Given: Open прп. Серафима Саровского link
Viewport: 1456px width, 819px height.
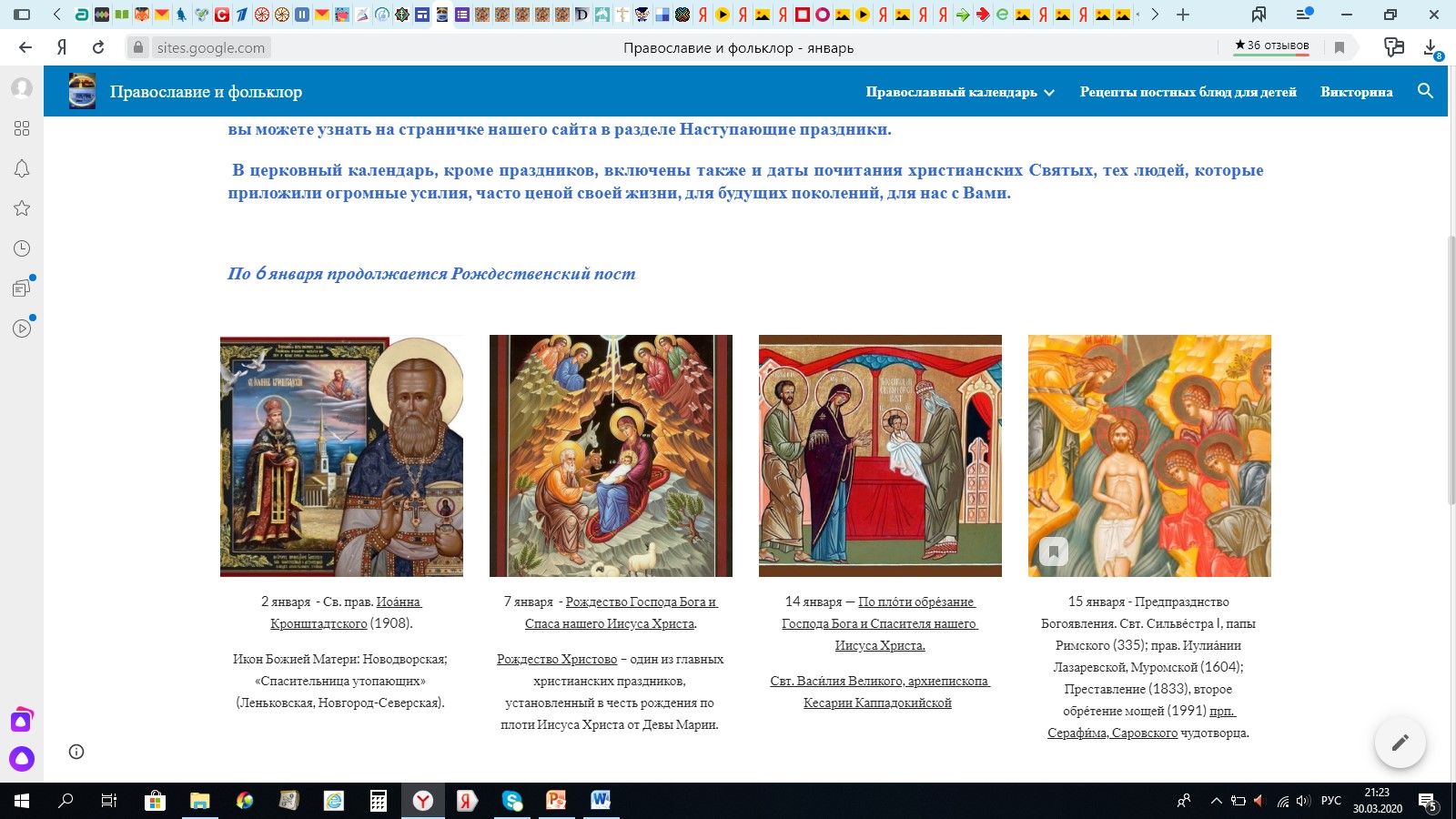Looking at the screenshot, I should pyautogui.click(x=1141, y=722).
